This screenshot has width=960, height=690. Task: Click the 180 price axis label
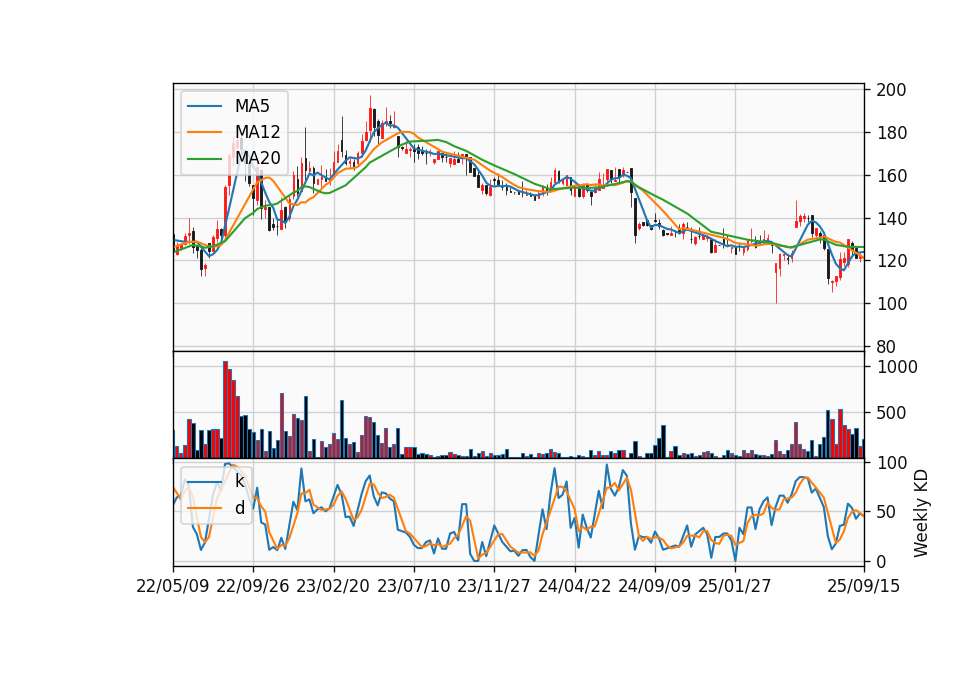tap(891, 133)
